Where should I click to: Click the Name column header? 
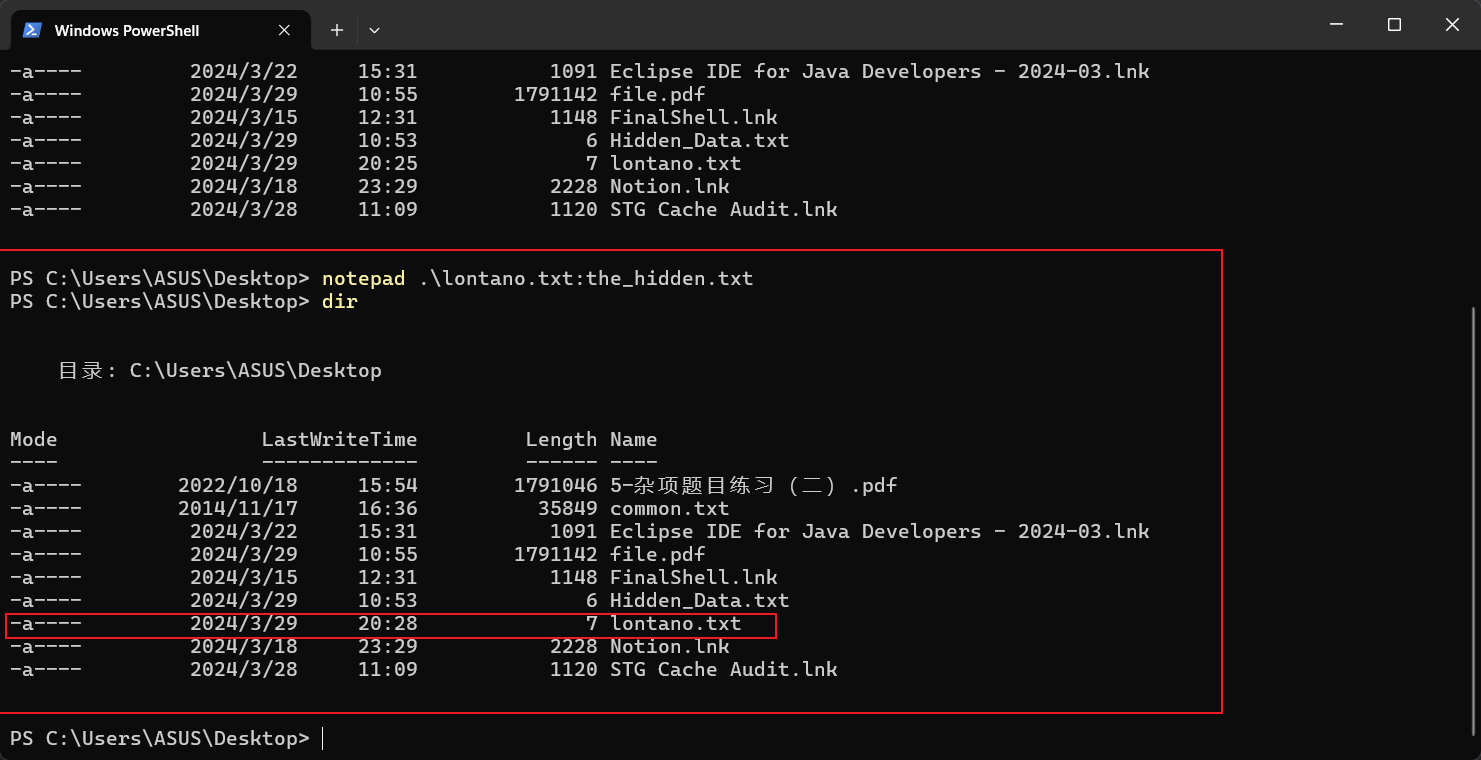click(x=633, y=439)
